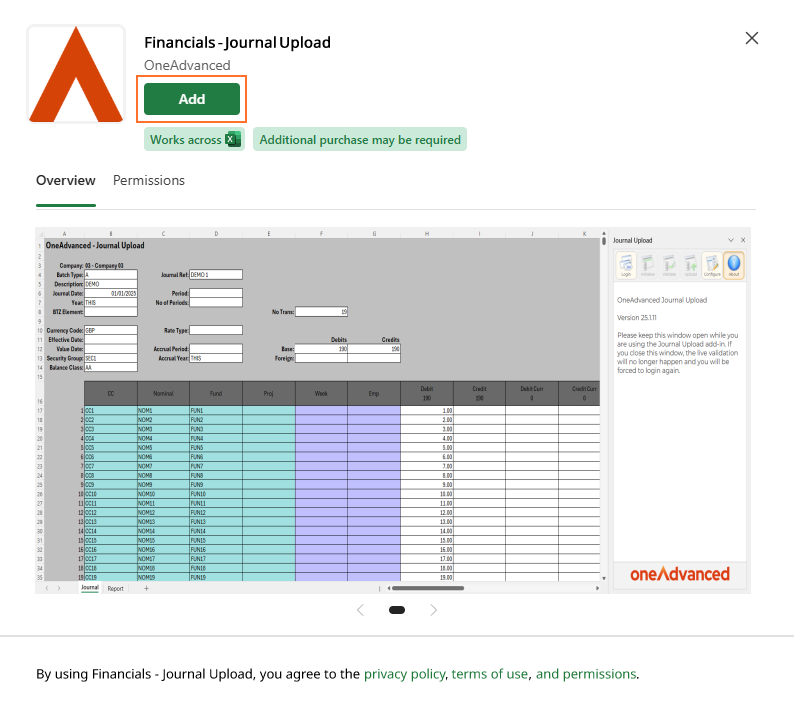This screenshot has width=794, height=703.
Task: Select the Overview tab
Action: (x=66, y=180)
